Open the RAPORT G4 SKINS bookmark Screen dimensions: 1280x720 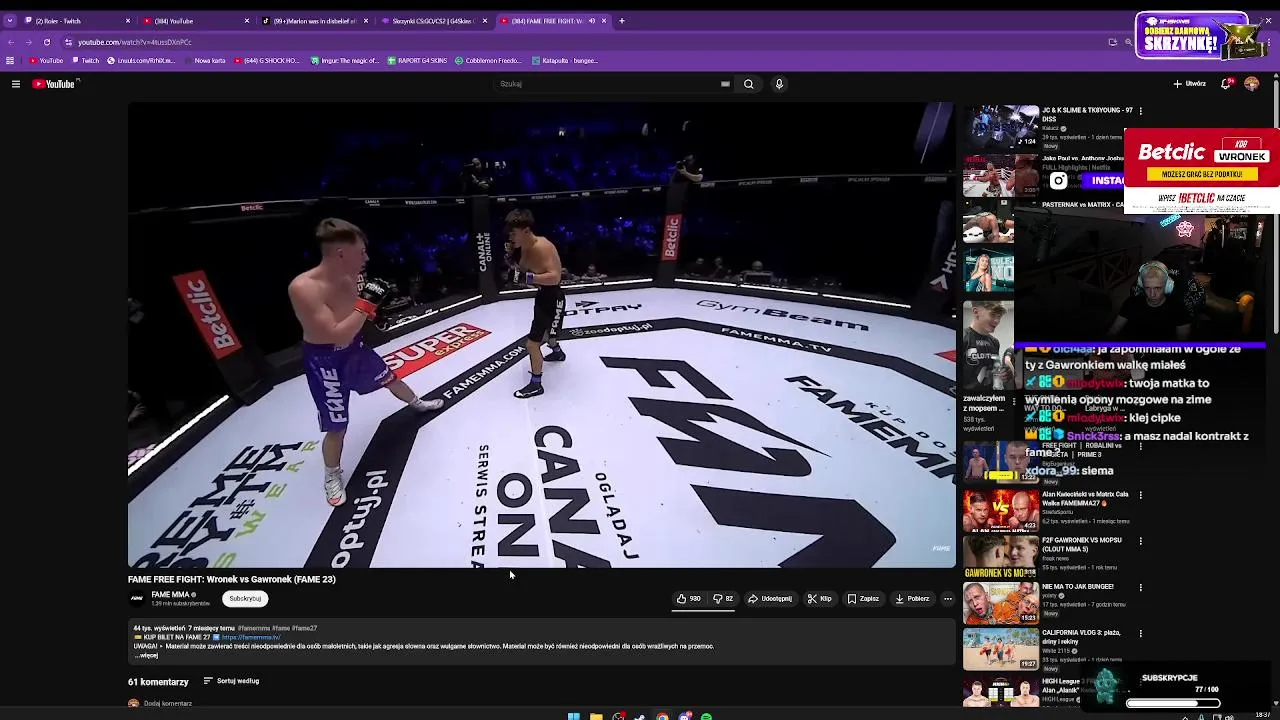click(x=417, y=60)
